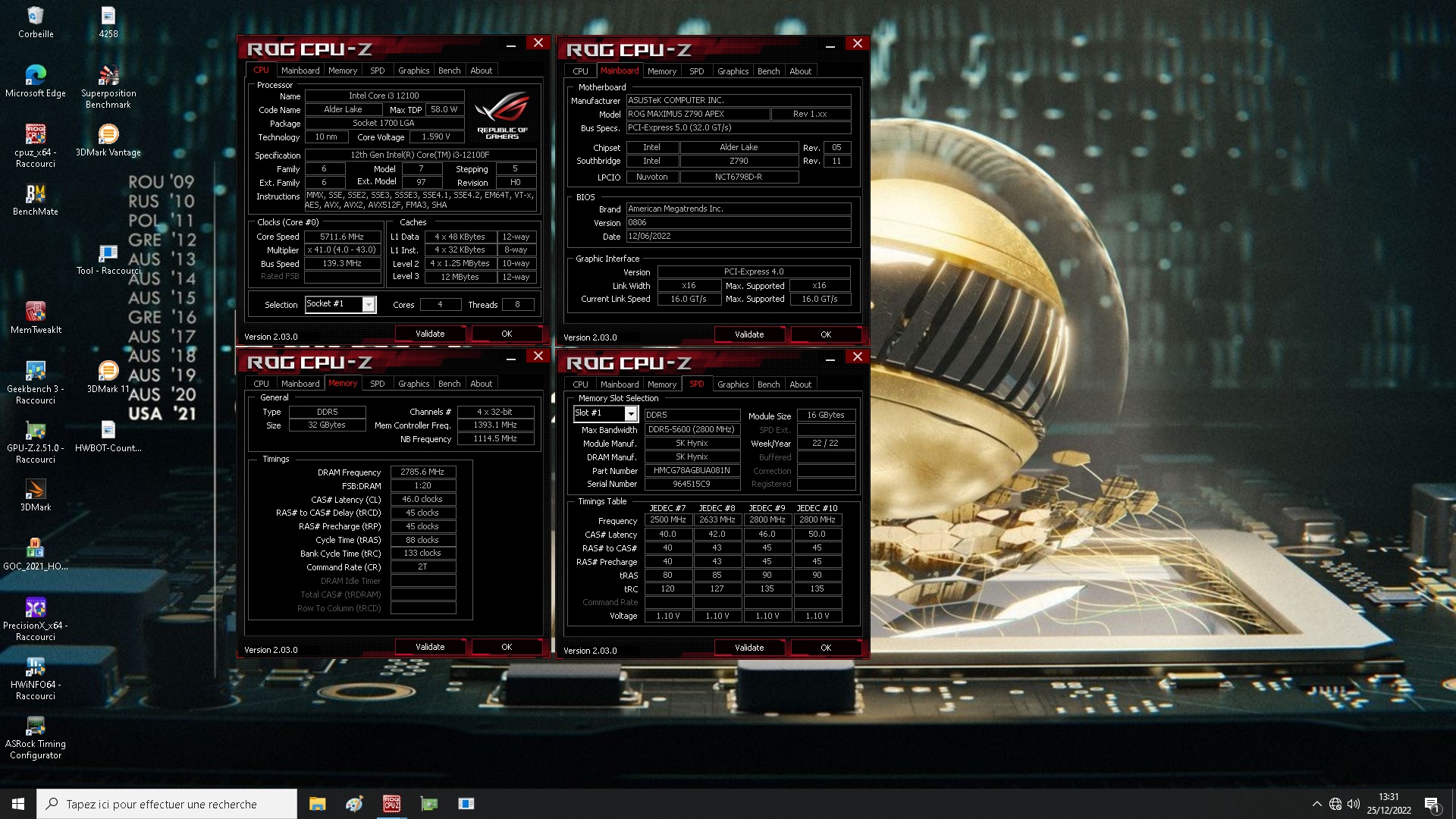Click OK in SPD window
This screenshot has height=819, width=1456.
[x=826, y=648]
